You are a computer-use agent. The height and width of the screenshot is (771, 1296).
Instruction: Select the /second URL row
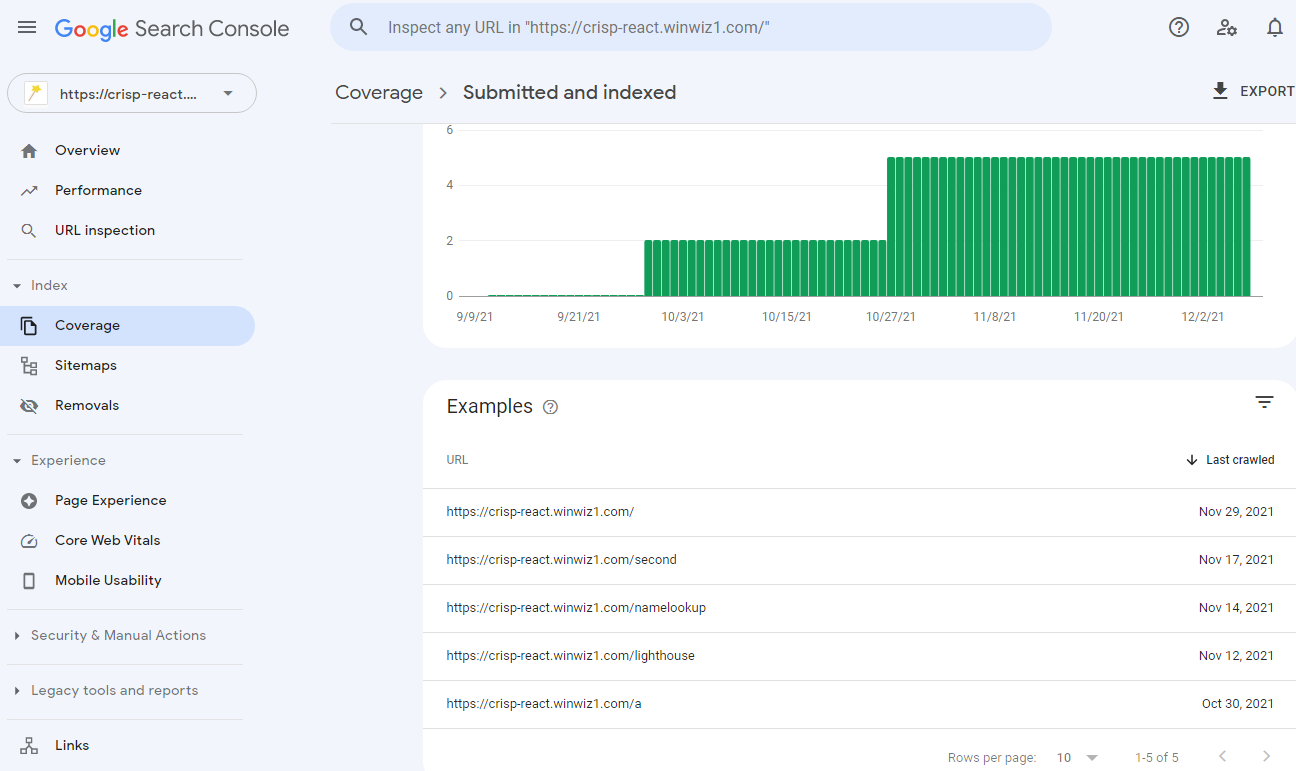pos(859,560)
